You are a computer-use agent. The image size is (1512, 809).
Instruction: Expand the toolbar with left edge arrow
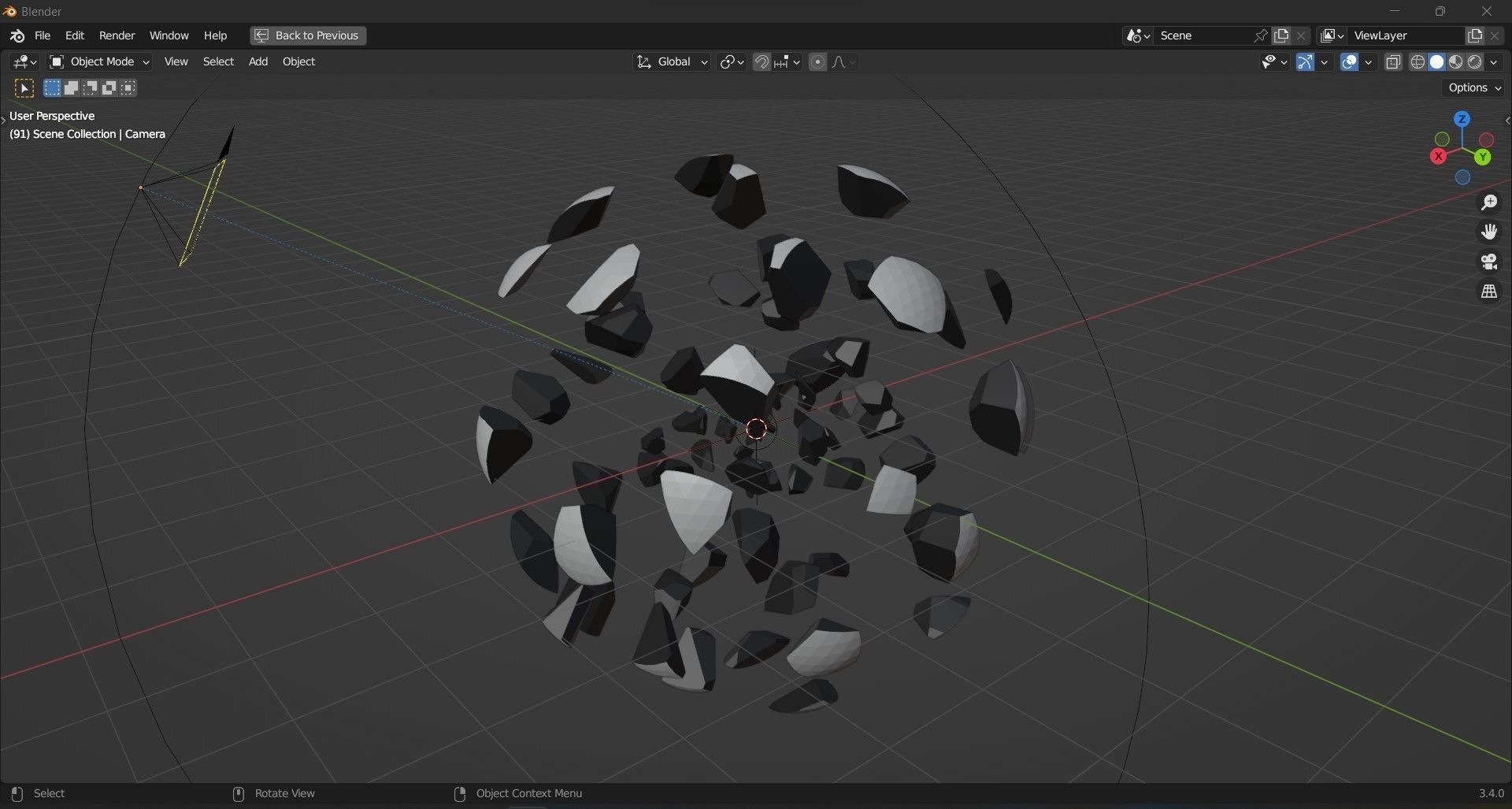tap(3, 121)
